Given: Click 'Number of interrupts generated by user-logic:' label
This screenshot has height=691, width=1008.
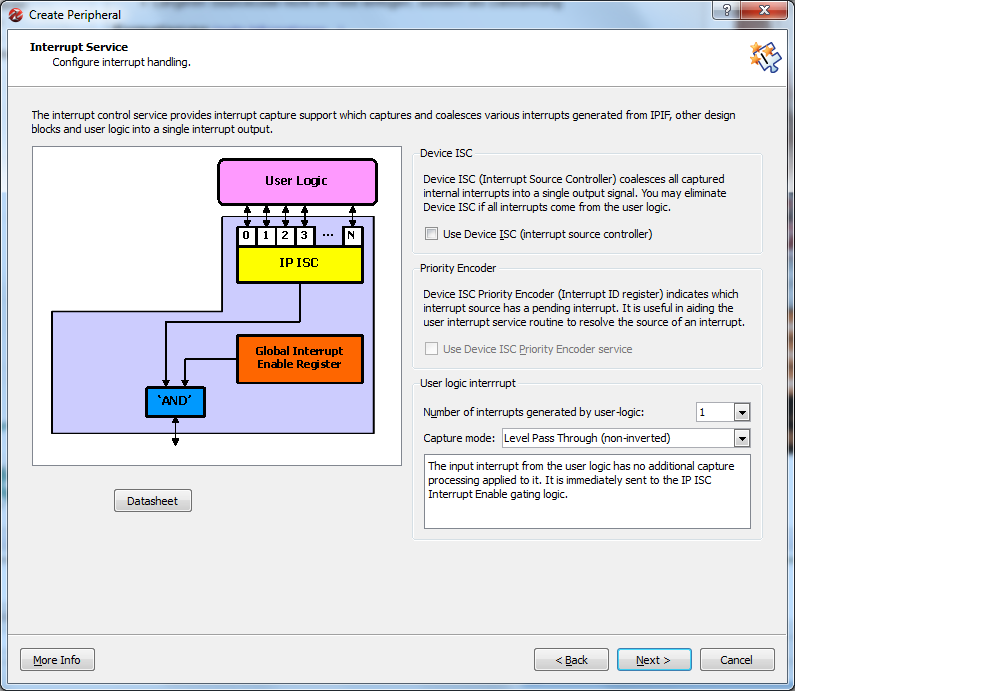Looking at the screenshot, I should 534,412.
